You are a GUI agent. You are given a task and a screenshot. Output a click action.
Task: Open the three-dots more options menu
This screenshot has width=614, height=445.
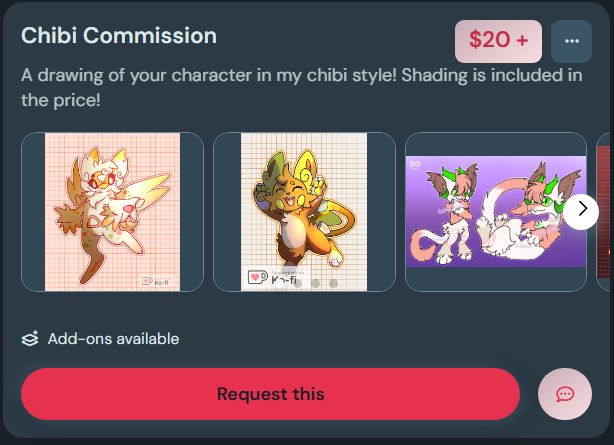571,42
